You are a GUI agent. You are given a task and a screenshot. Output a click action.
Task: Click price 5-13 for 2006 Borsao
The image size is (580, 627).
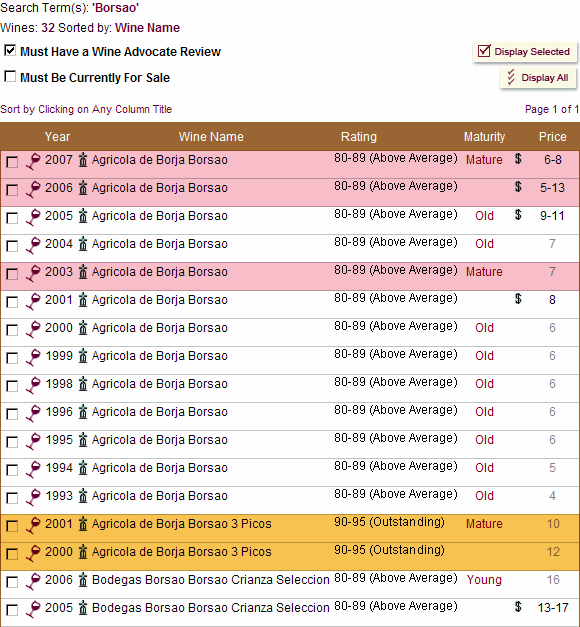[552, 188]
